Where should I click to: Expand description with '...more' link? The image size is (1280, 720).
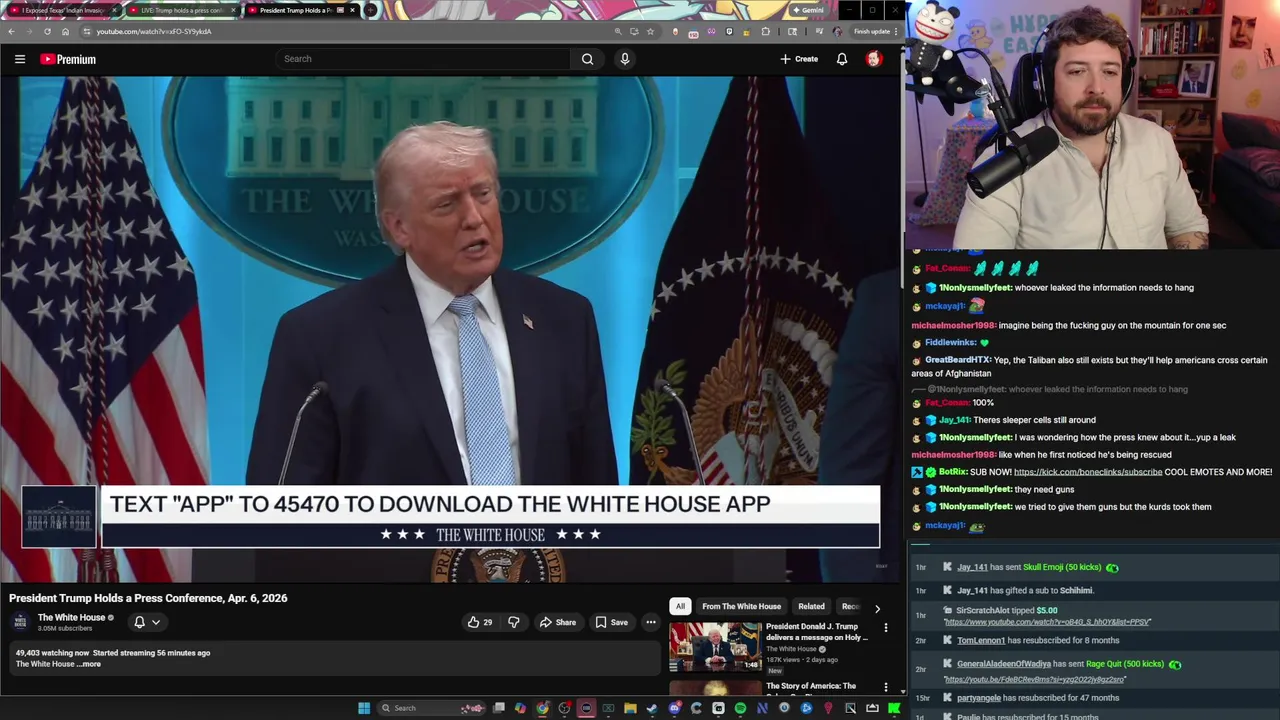90,664
